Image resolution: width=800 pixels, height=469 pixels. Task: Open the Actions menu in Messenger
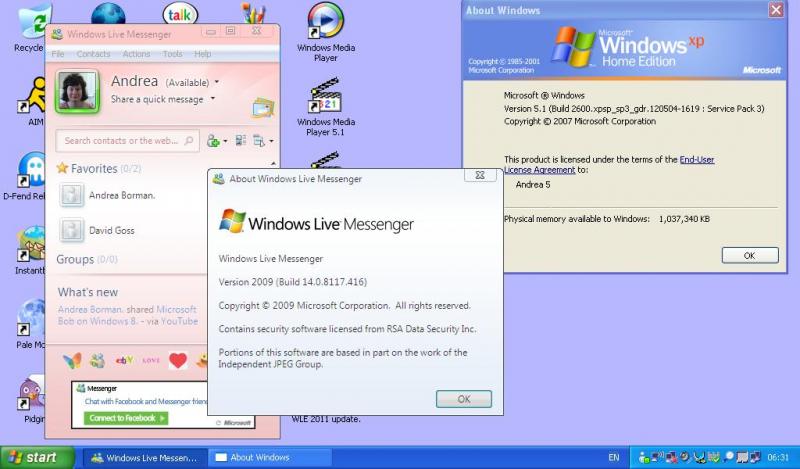coord(136,54)
